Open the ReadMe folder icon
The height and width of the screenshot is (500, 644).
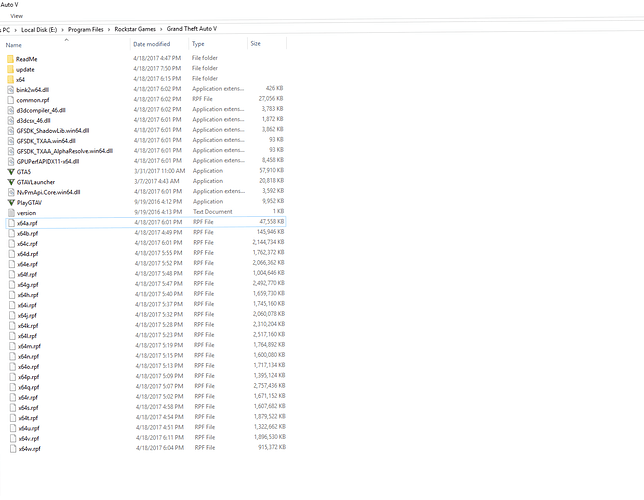tap(10, 59)
